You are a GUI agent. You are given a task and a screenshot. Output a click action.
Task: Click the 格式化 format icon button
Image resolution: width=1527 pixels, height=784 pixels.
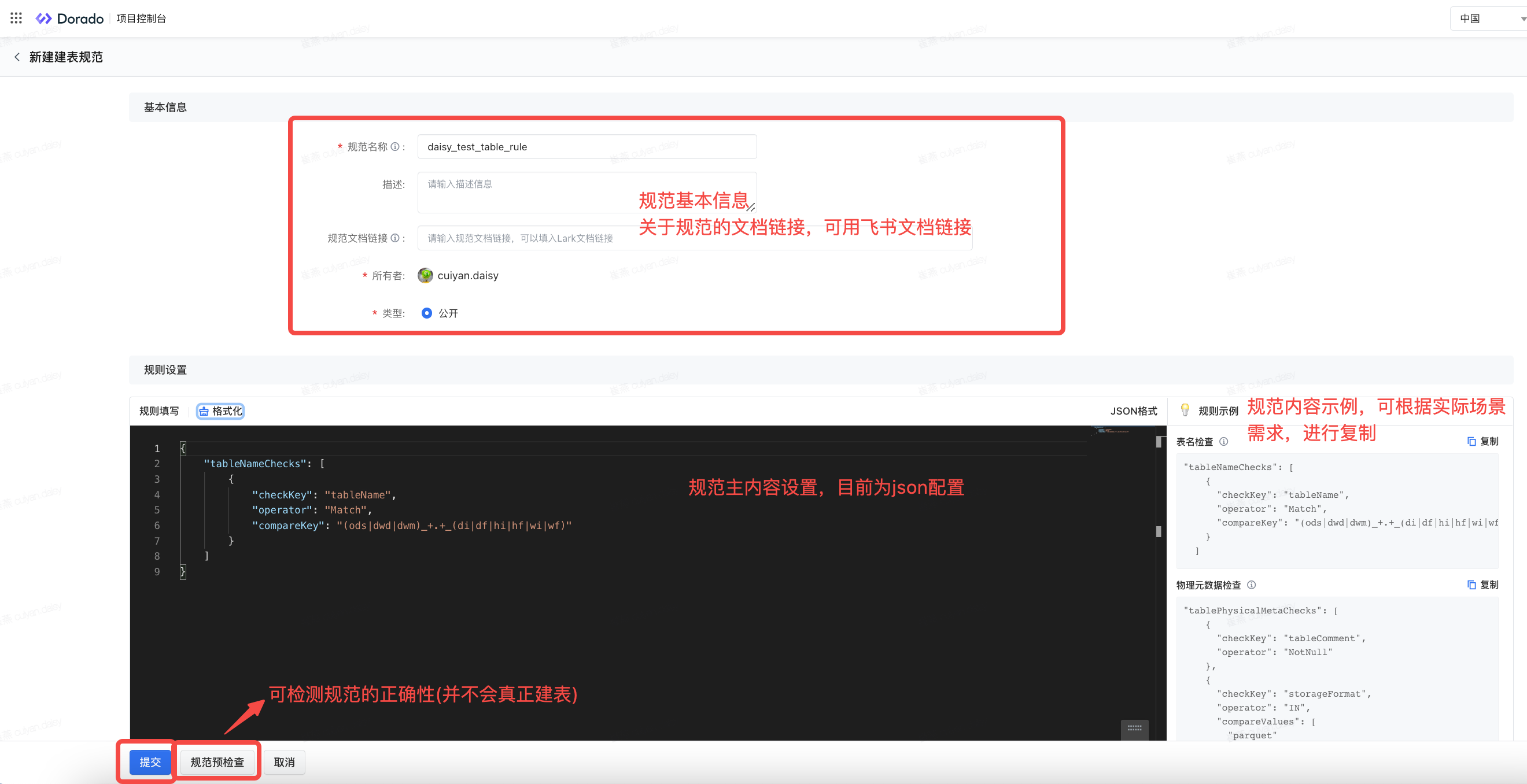point(220,411)
